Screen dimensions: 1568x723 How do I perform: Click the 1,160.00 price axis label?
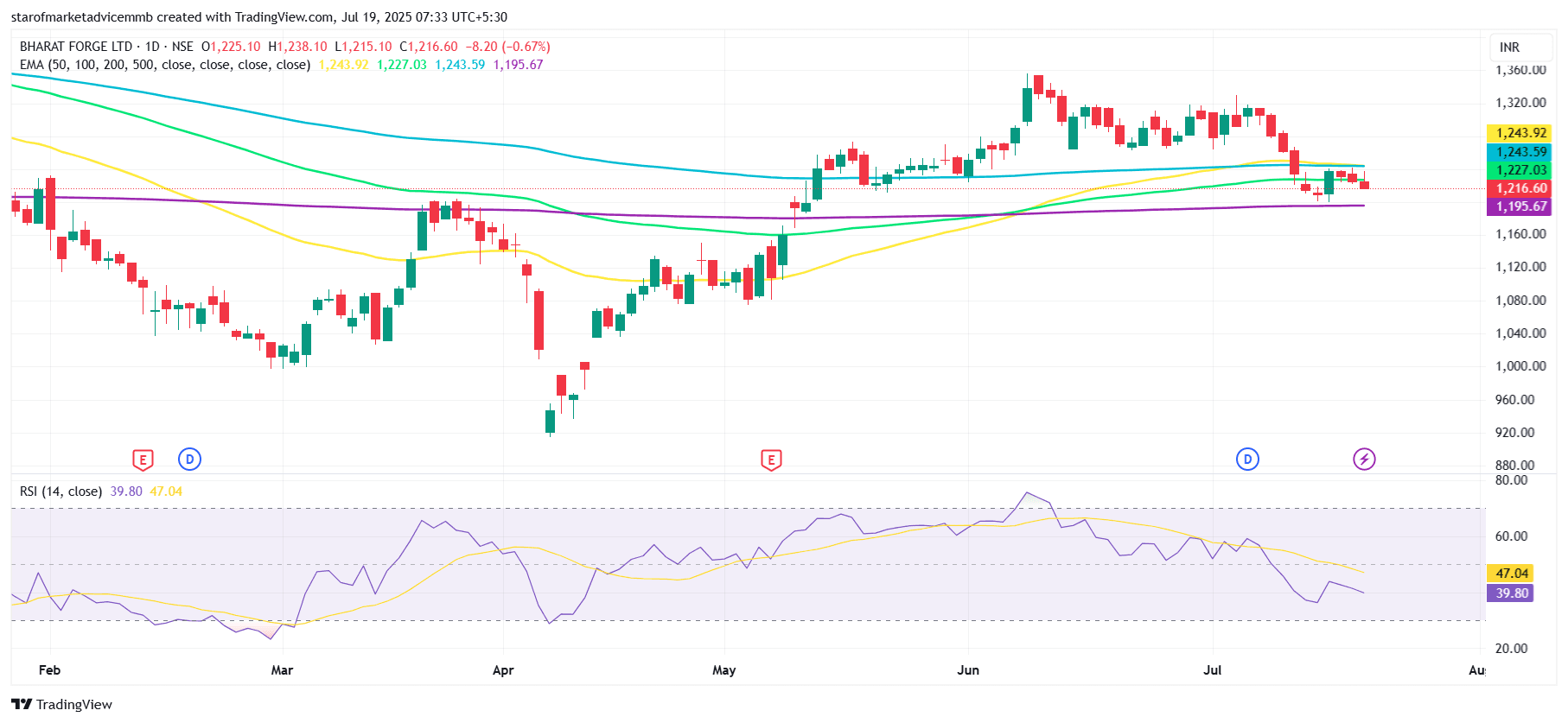click(x=1520, y=234)
